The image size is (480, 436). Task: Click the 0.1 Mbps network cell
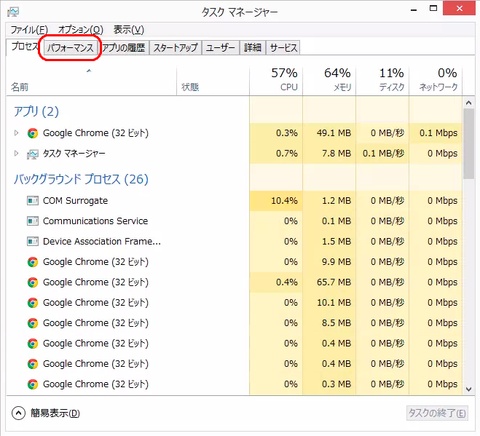(436, 133)
